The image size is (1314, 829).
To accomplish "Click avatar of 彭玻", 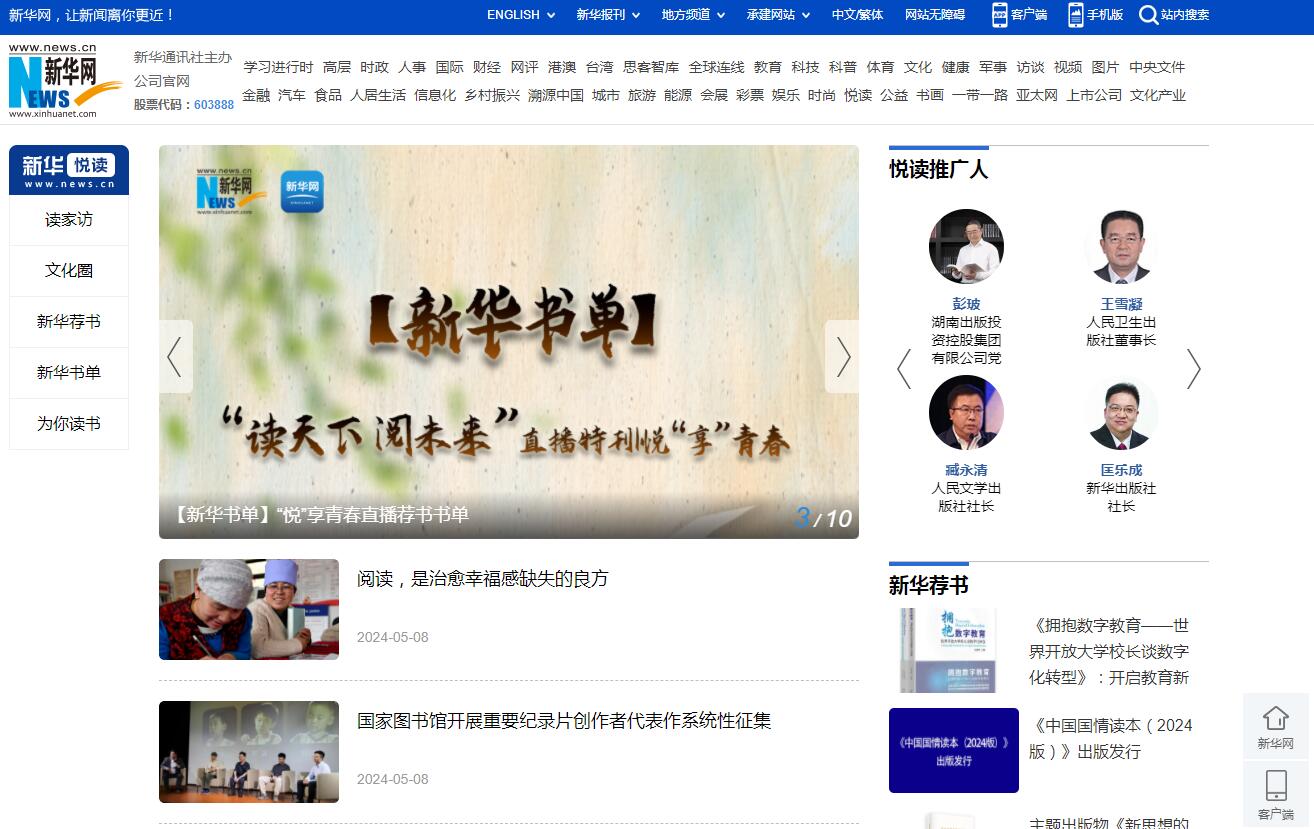I will tap(966, 247).
